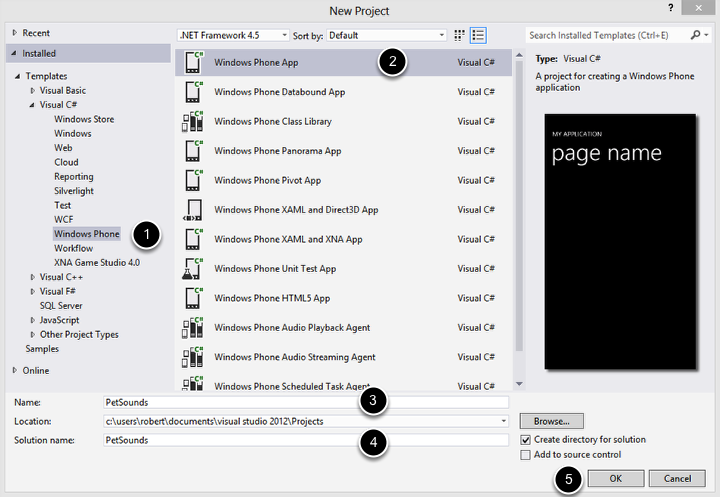The image size is (720, 497).
Task: Collapse the Visual C# node
Action: [x=32, y=105]
